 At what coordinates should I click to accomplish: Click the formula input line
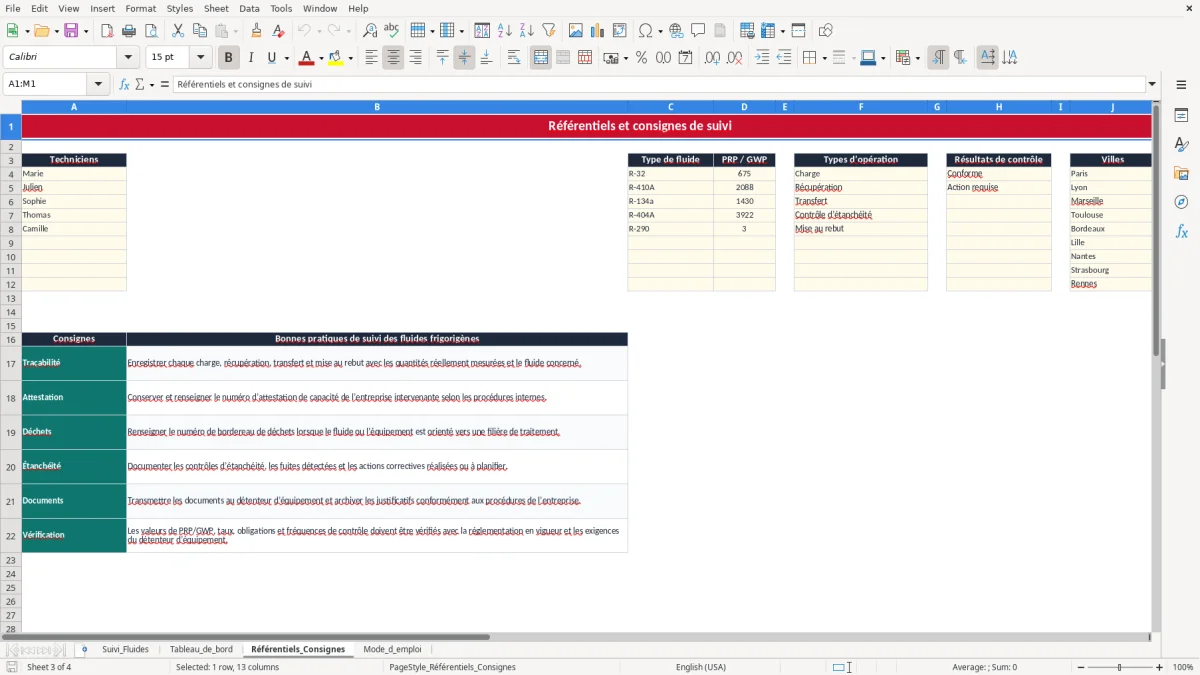(x=658, y=85)
